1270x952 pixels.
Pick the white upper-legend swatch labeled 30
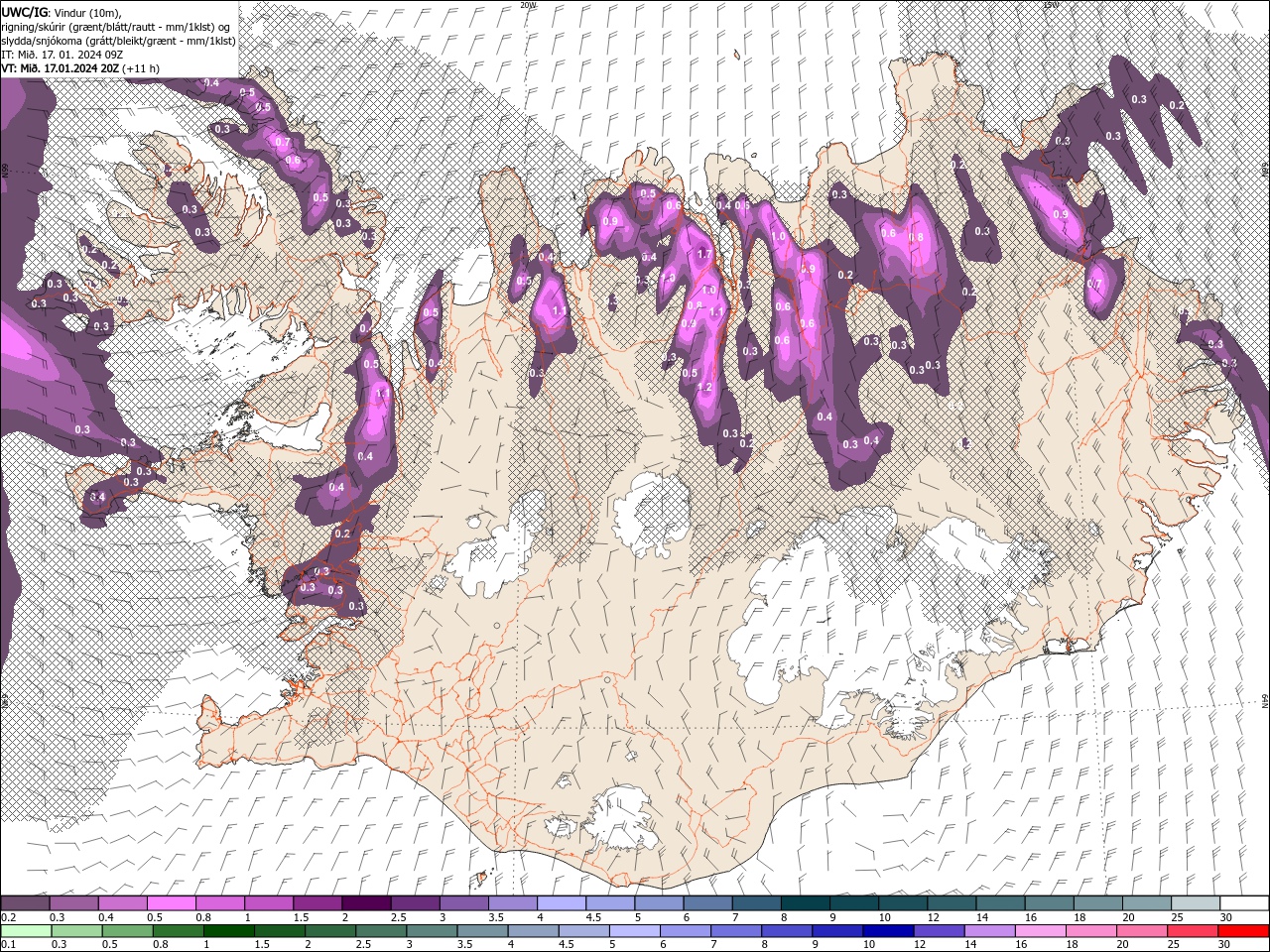pos(1244,903)
